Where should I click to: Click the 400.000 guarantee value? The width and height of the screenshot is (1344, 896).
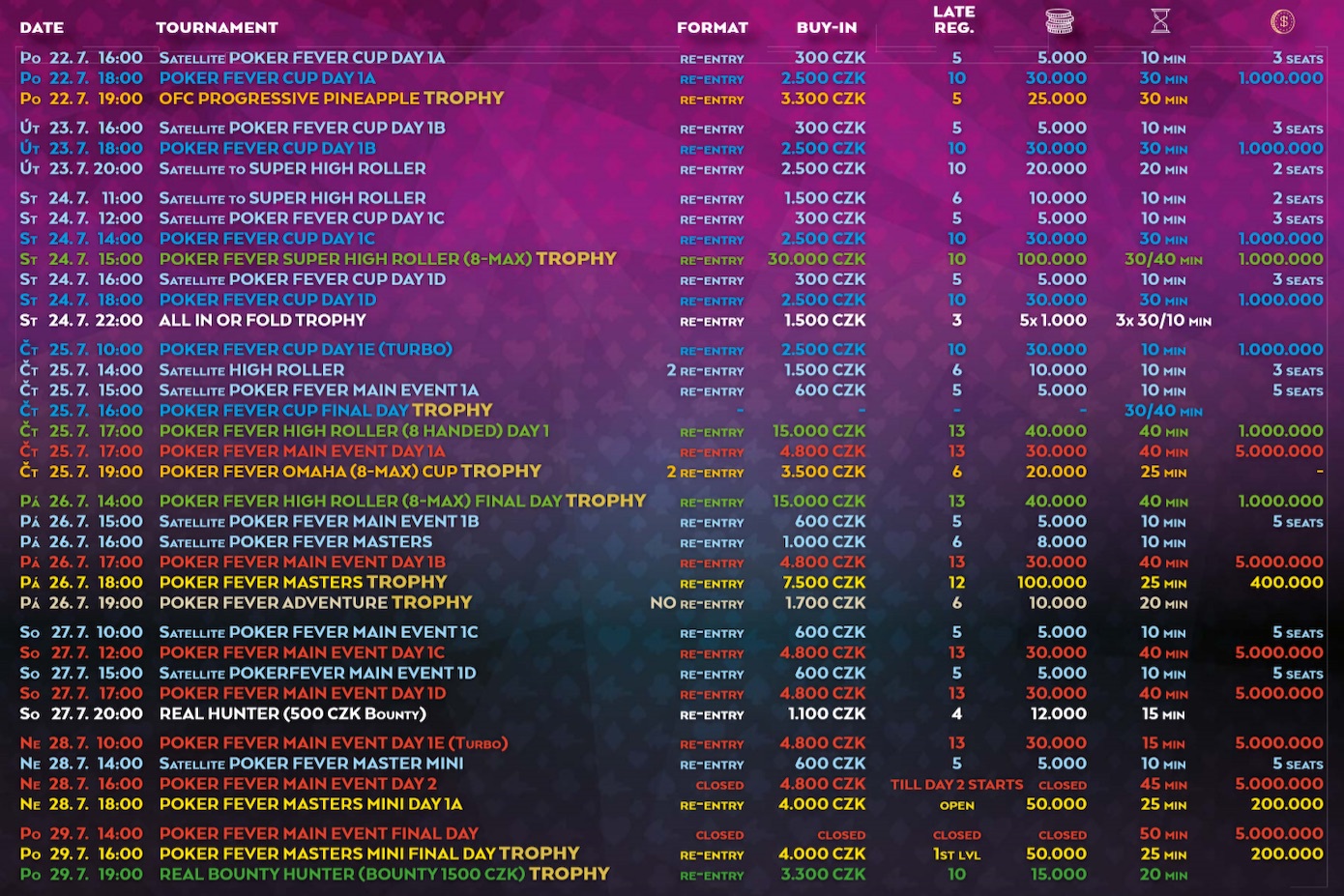[x=1286, y=583]
